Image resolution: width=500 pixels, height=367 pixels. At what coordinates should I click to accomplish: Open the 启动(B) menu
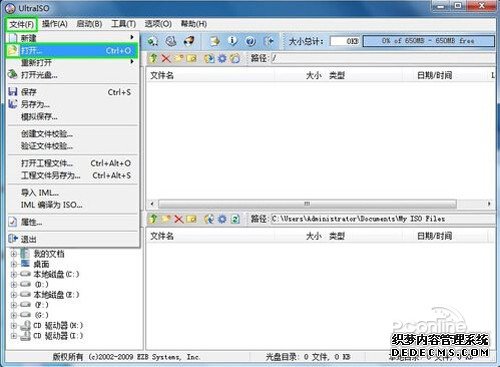point(89,24)
